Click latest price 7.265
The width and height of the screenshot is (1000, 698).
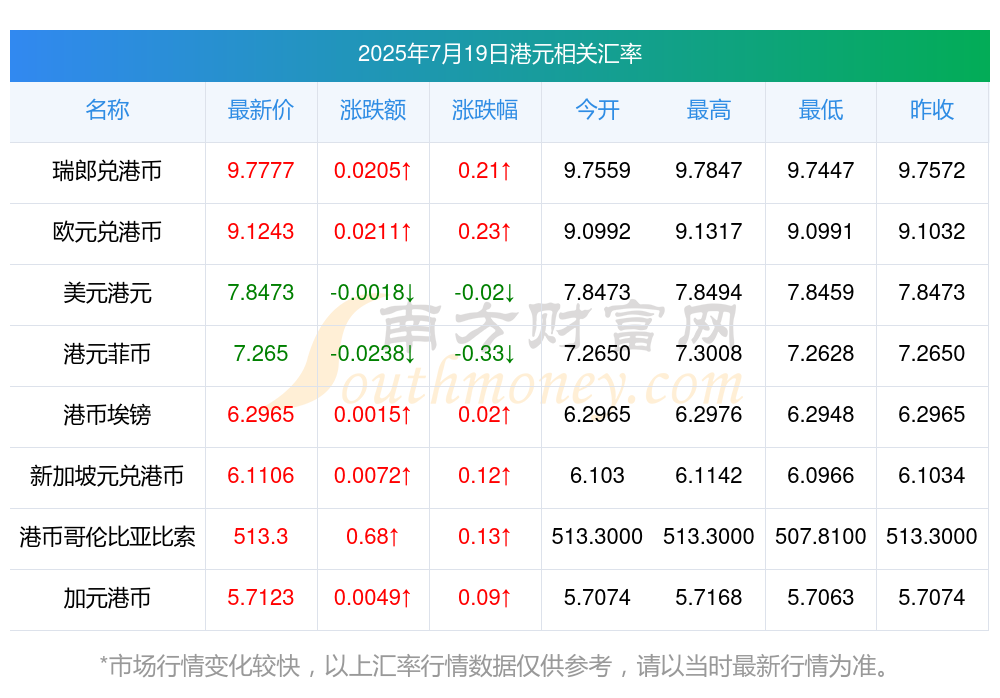[x=260, y=353]
